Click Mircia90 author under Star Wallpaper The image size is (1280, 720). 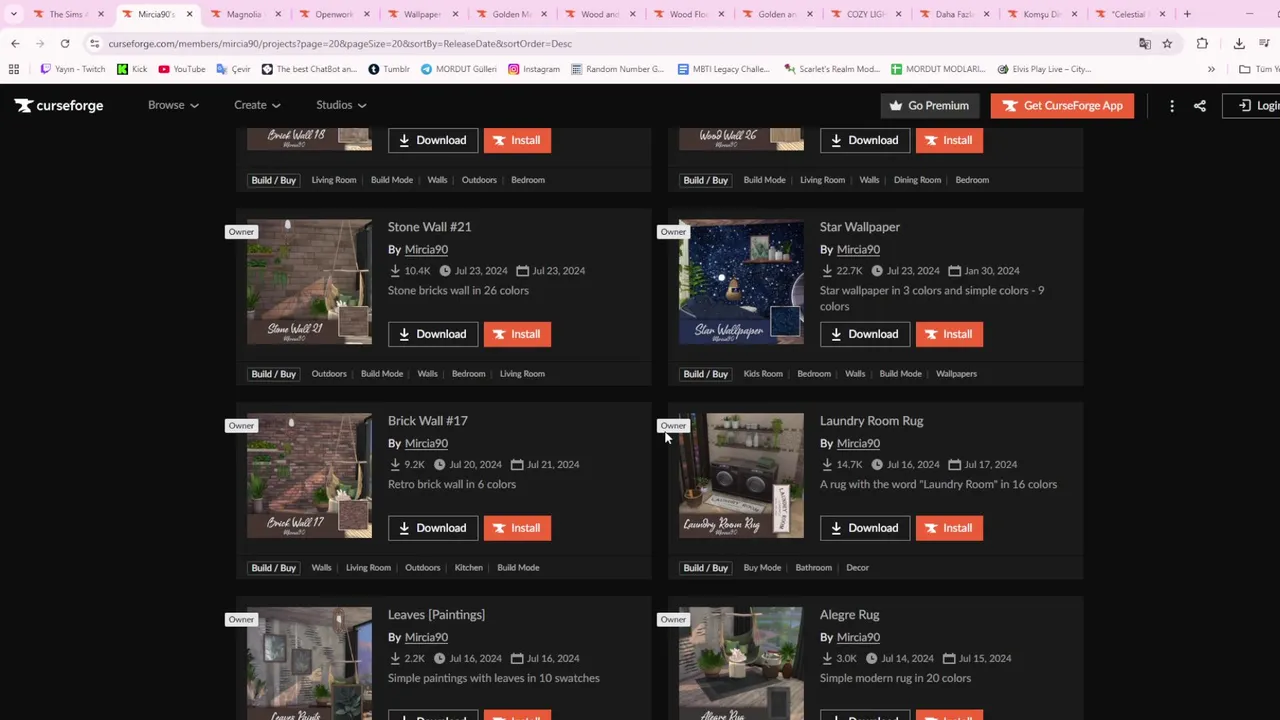coord(858,249)
